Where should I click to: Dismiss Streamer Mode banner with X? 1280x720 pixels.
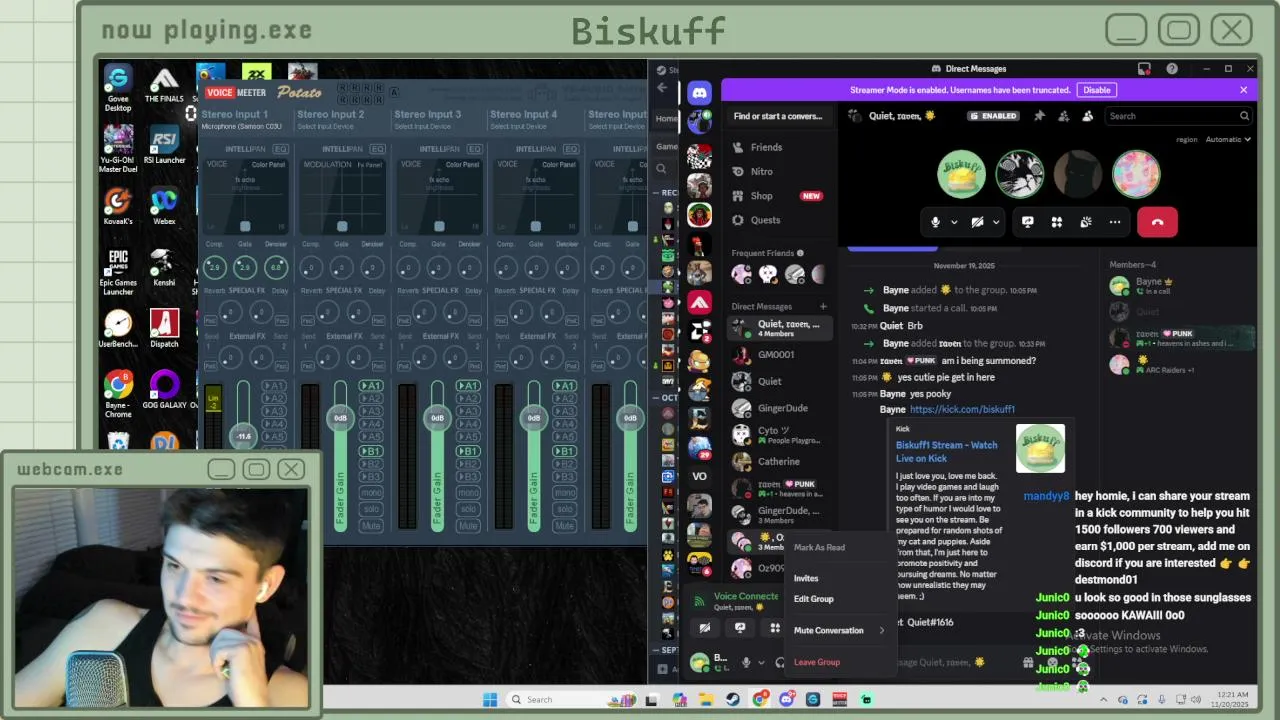(1243, 90)
